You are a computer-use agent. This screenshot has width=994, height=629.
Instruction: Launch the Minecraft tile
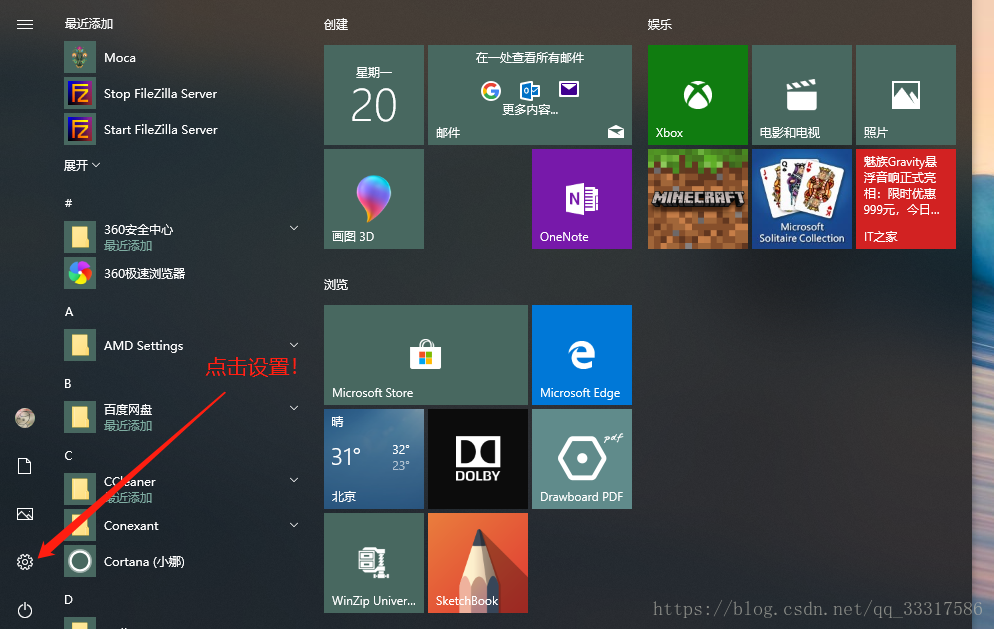(698, 199)
